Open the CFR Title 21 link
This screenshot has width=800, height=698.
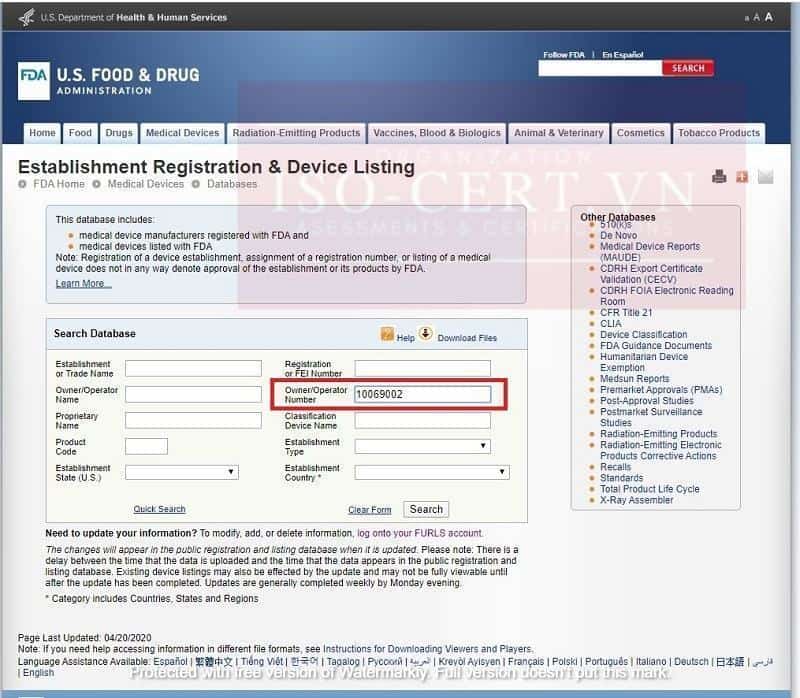coord(626,313)
